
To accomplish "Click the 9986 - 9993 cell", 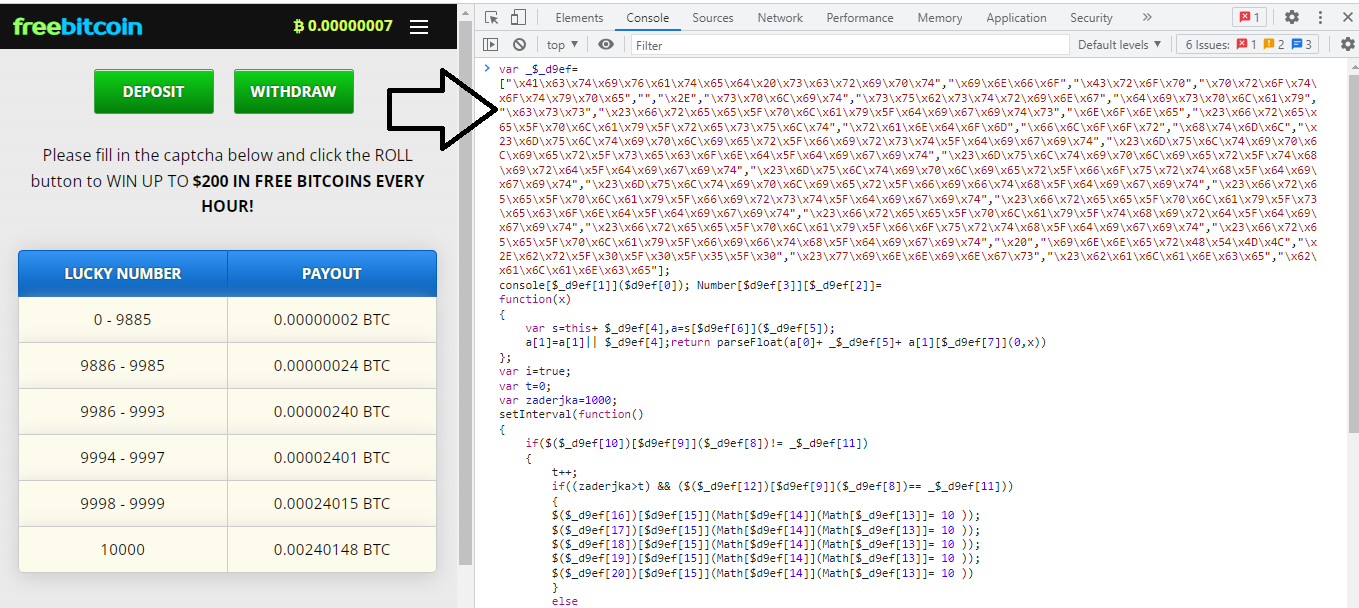I will click(123, 412).
